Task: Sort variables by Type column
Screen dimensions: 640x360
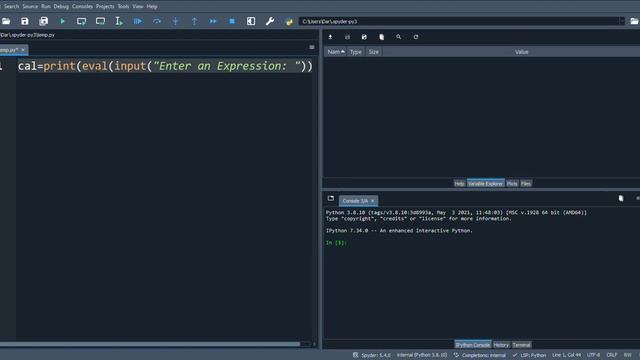Action: tap(356, 52)
